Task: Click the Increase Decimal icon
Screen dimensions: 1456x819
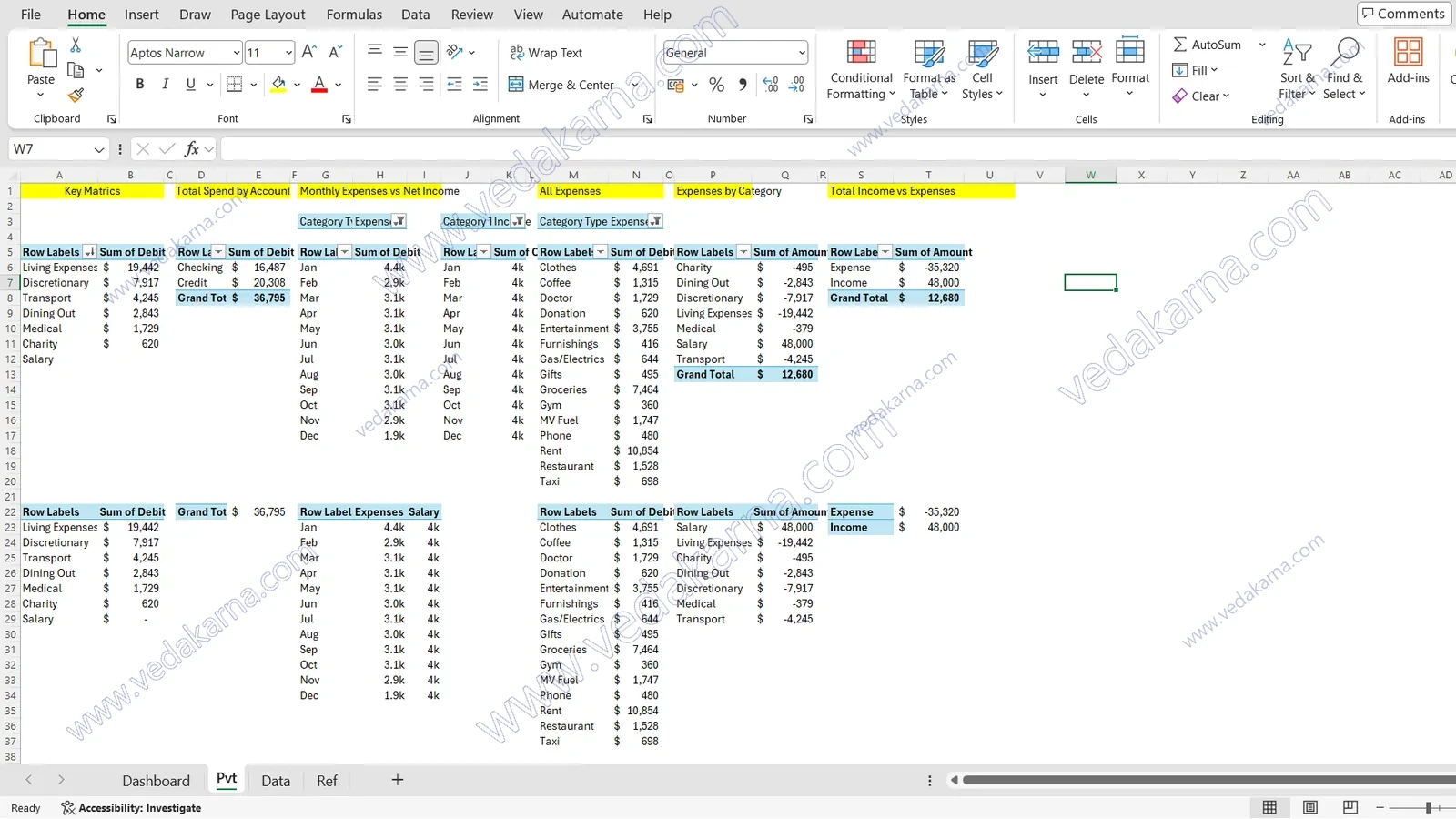Action: click(771, 85)
